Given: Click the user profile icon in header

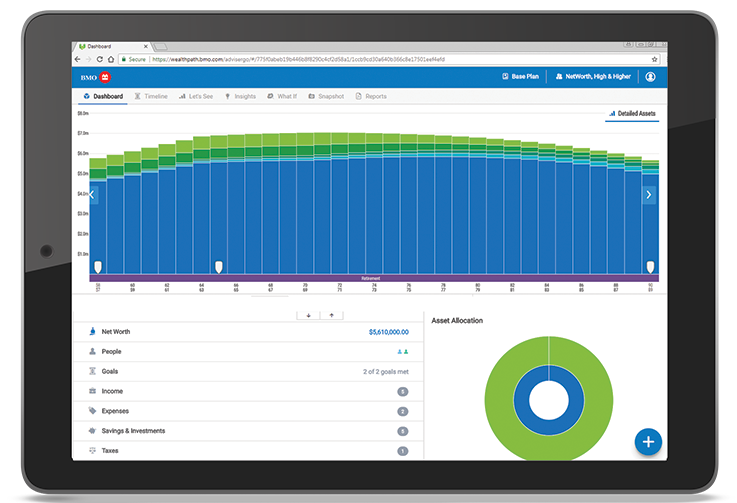Looking at the screenshot, I should click(x=650, y=76).
